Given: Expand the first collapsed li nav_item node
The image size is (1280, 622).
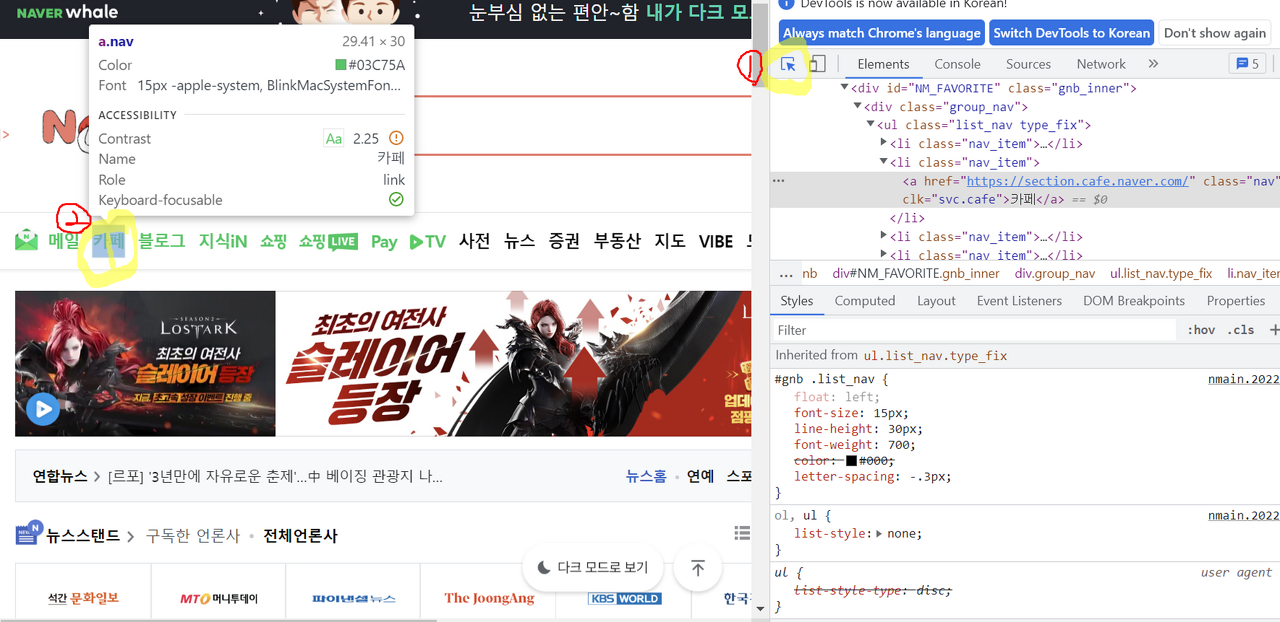Looking at the screenshot, I should coord(884,144).
